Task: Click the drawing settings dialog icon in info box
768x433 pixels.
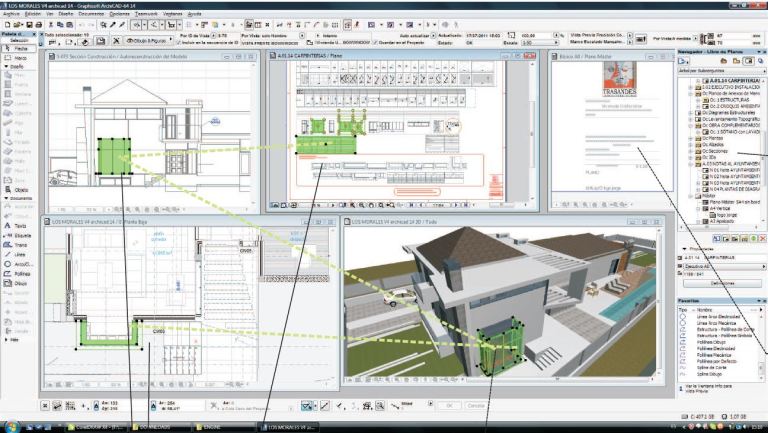Action: [x=101, y=41]
